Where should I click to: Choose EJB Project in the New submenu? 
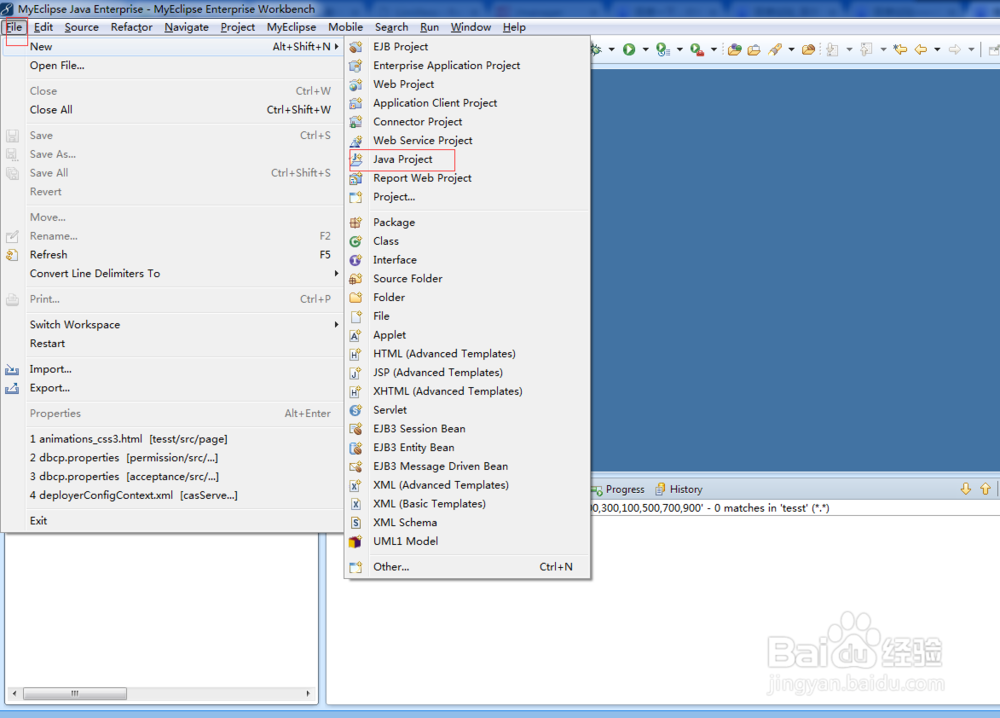[401, 47]
